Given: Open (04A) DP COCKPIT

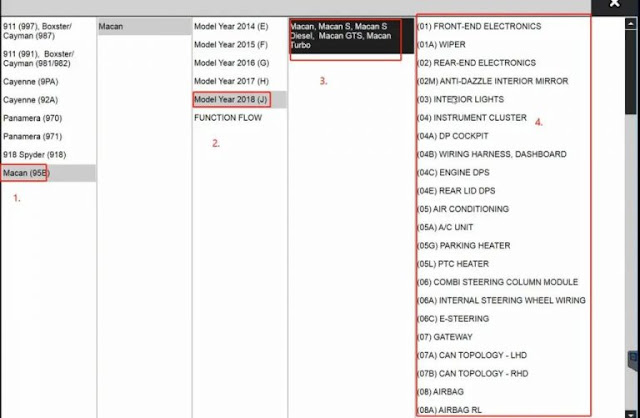Looking at the screenshot, I should tap(453, 136).
